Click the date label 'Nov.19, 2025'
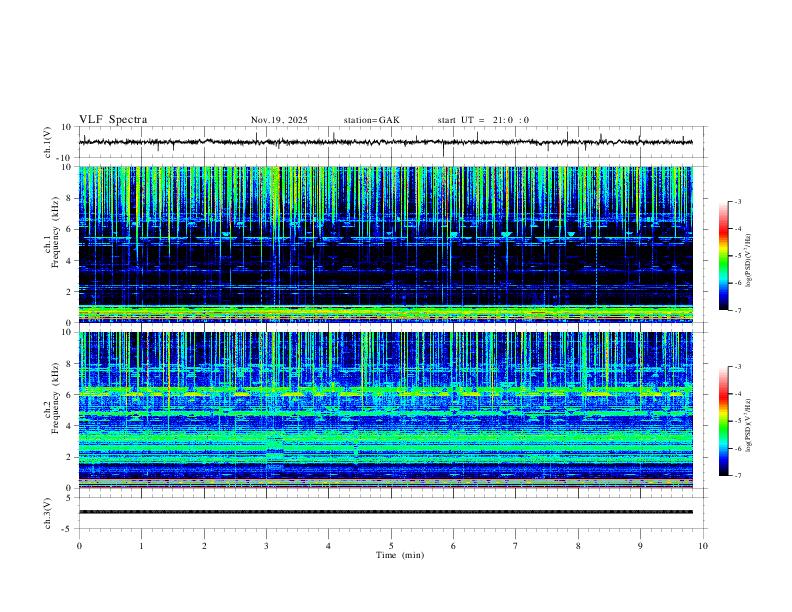The image size is (792, 612). tap(279, 120)
